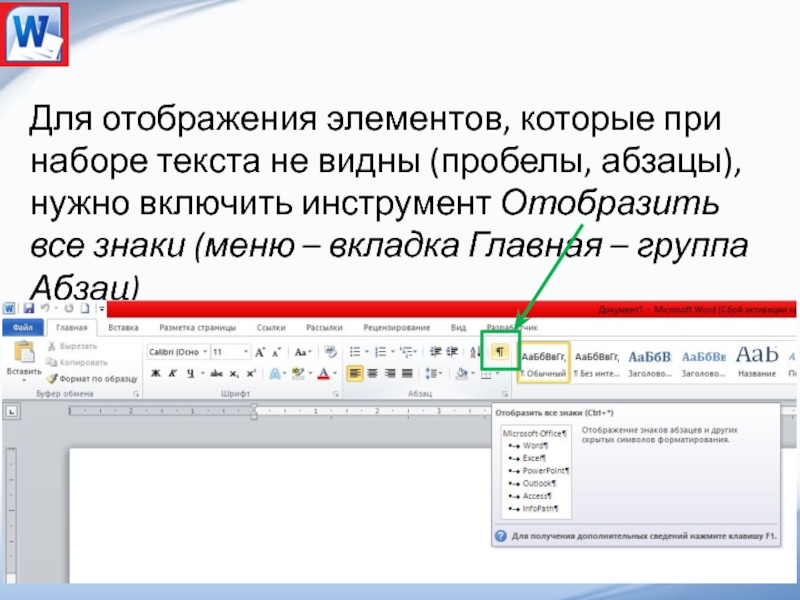
Task: Toggle the Show all marks (¶) button
Action: click(501, 352)
